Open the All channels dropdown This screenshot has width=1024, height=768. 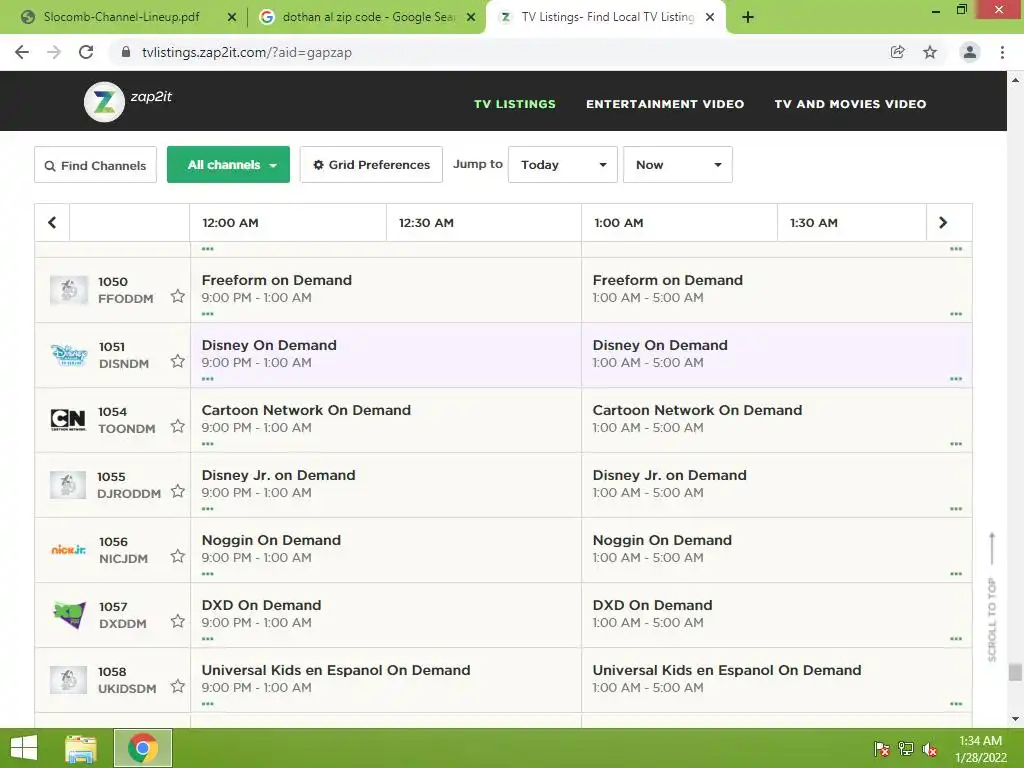tap(229, 165)
